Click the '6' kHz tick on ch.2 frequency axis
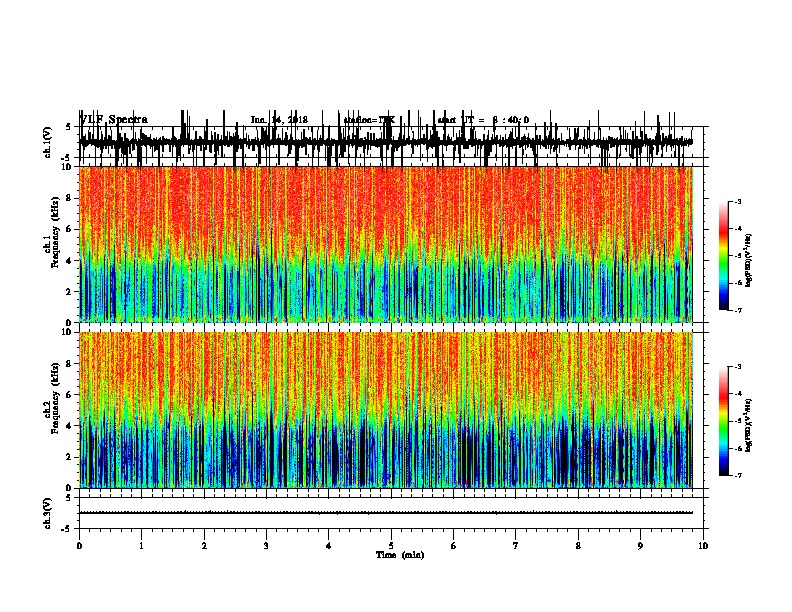 (x=70, y=395)
